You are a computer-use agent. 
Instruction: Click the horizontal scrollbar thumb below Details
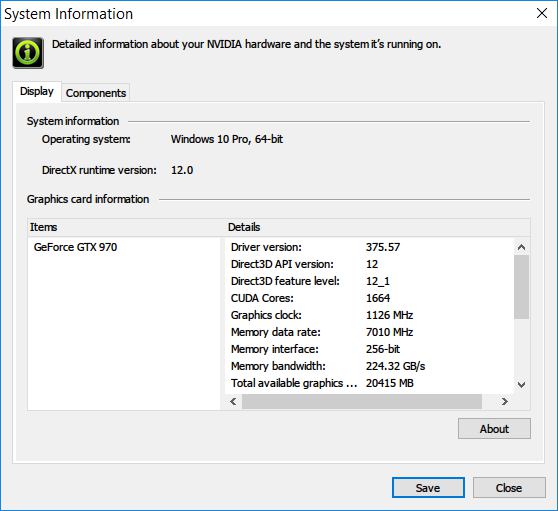[x=362, y=401]
